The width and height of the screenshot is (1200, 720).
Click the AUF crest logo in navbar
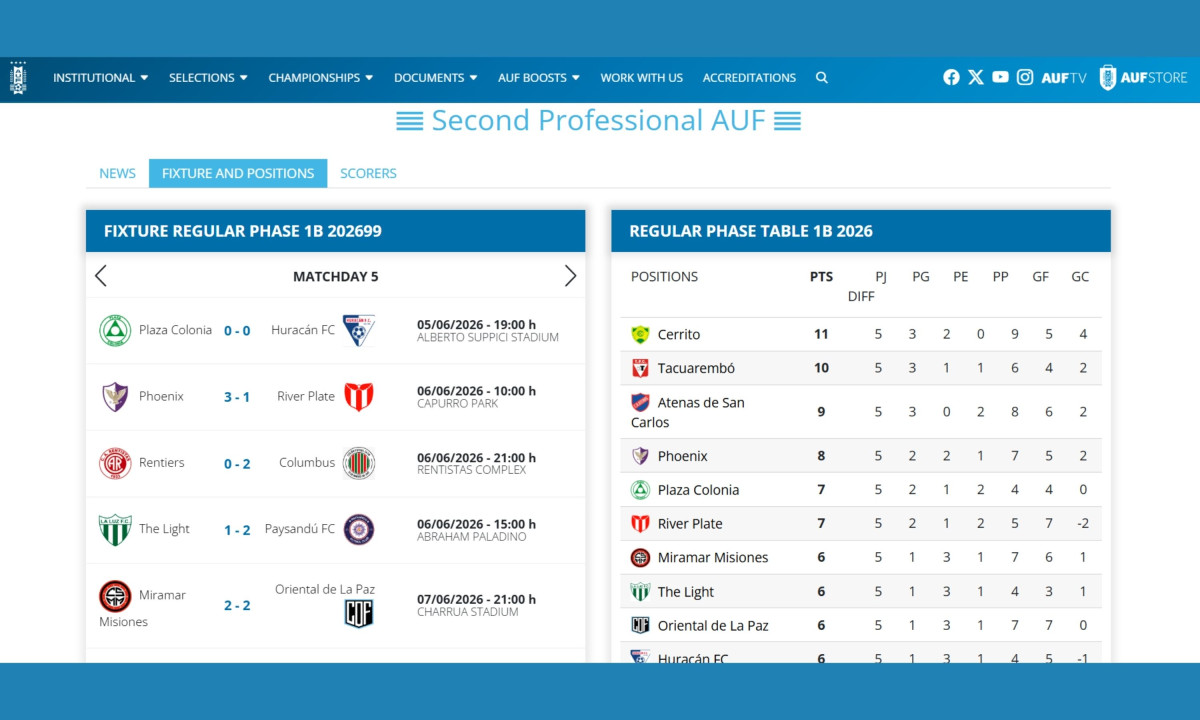tap(18, 77)
